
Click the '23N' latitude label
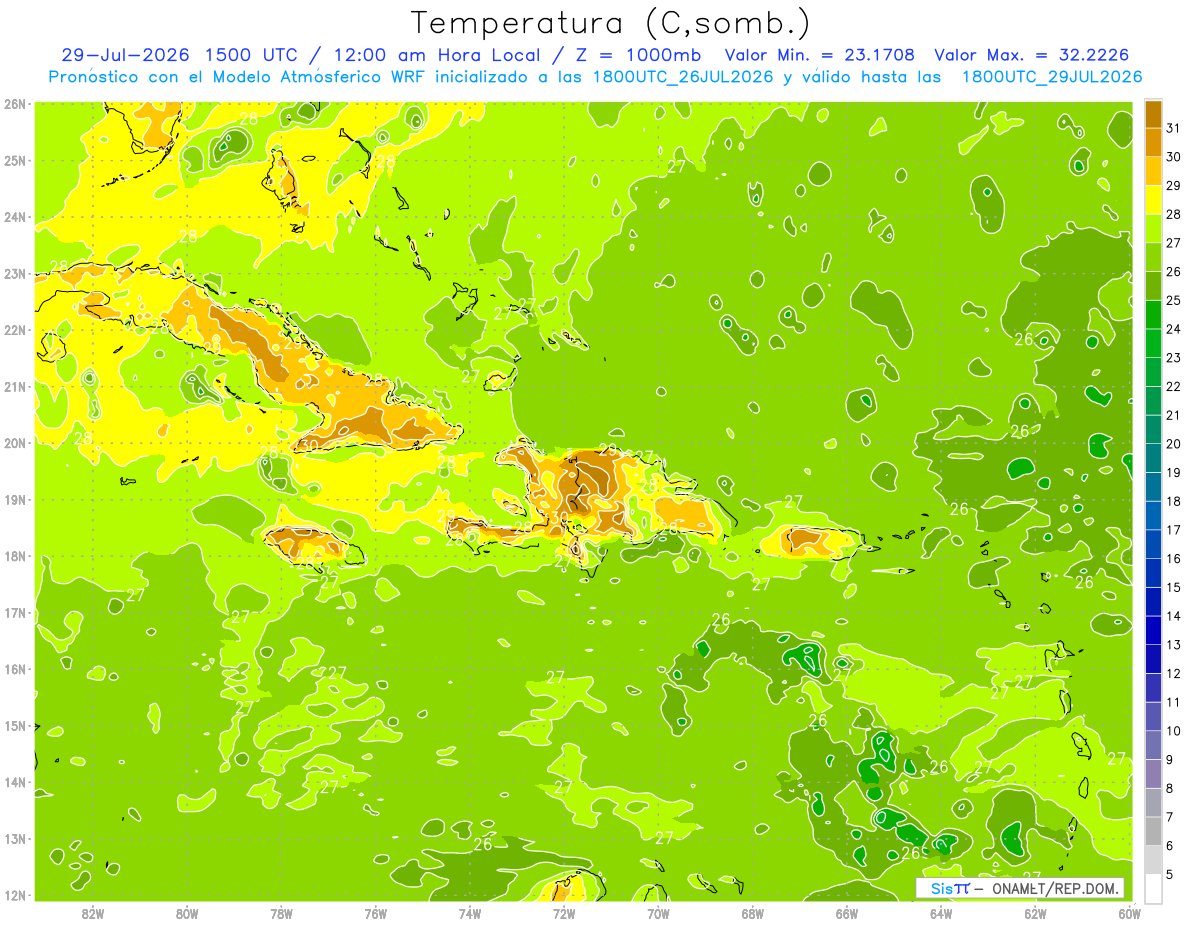tap(14, 274)
